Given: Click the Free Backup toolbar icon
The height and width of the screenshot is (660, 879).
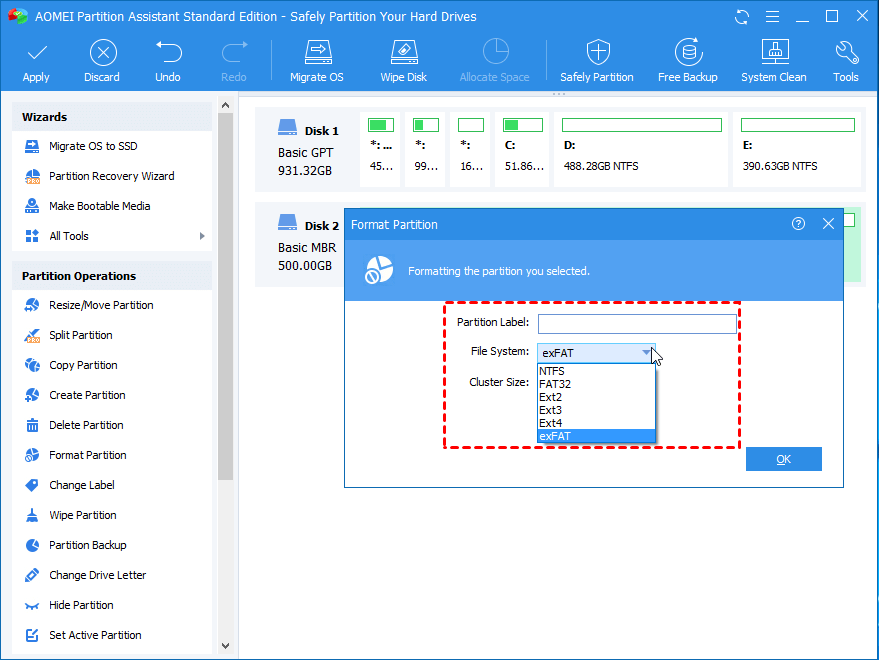Looking at the screenshot, I should pos(687,53).
